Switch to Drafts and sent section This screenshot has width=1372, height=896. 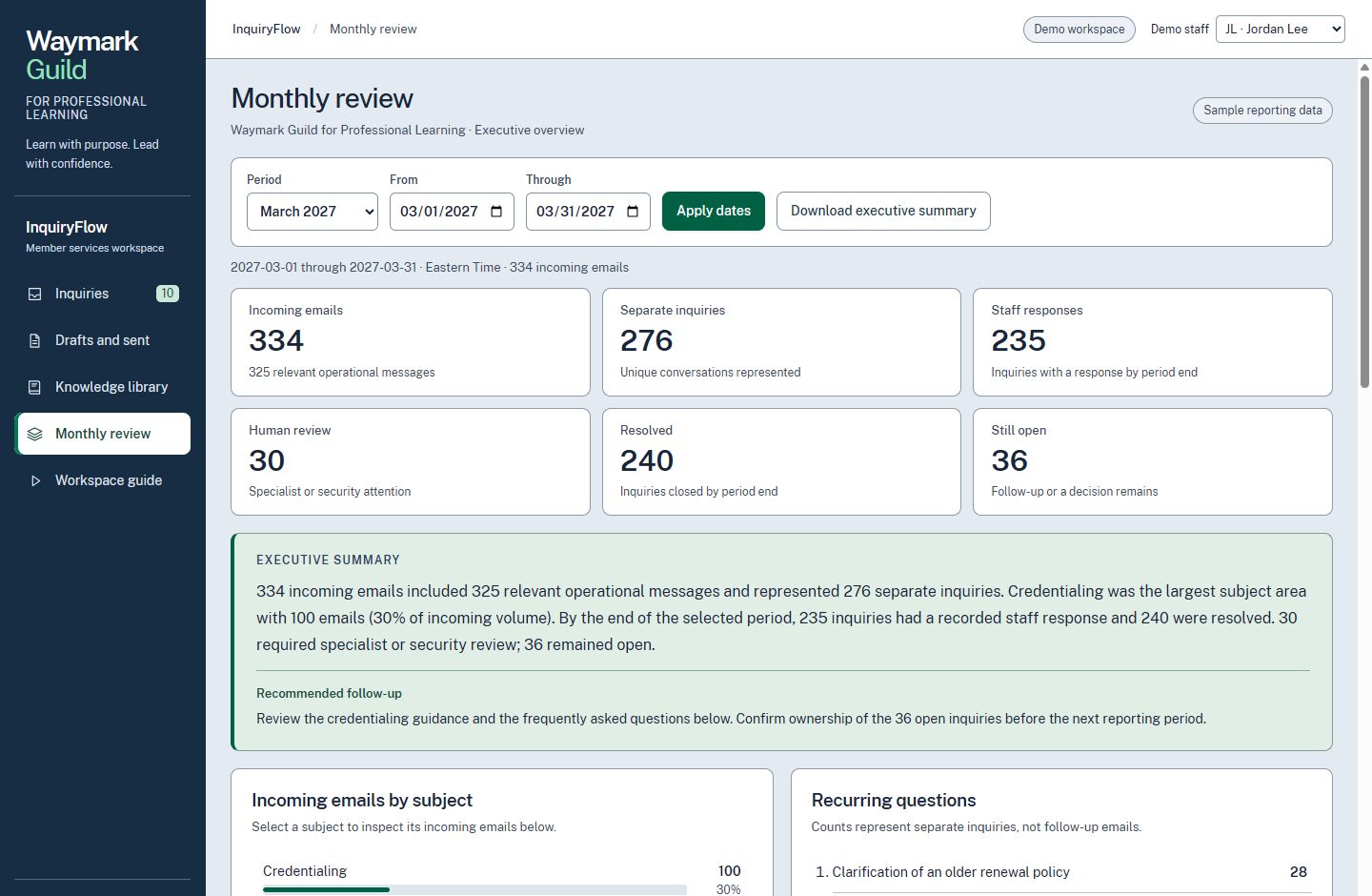pyautogui.click(x=103, y=340)
